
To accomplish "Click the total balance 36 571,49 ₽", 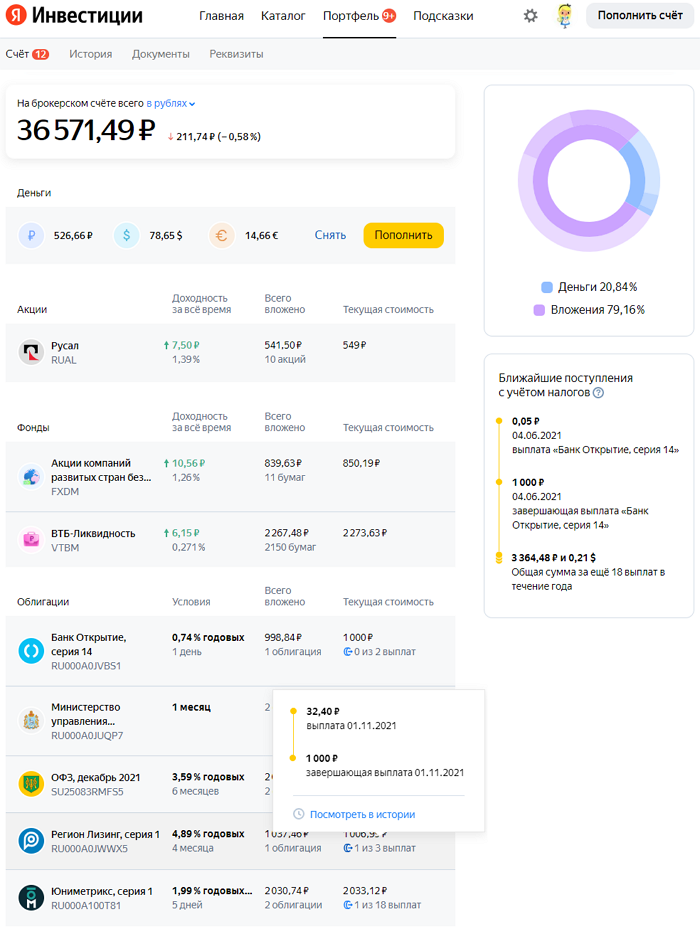I will (x=86, y=130).
